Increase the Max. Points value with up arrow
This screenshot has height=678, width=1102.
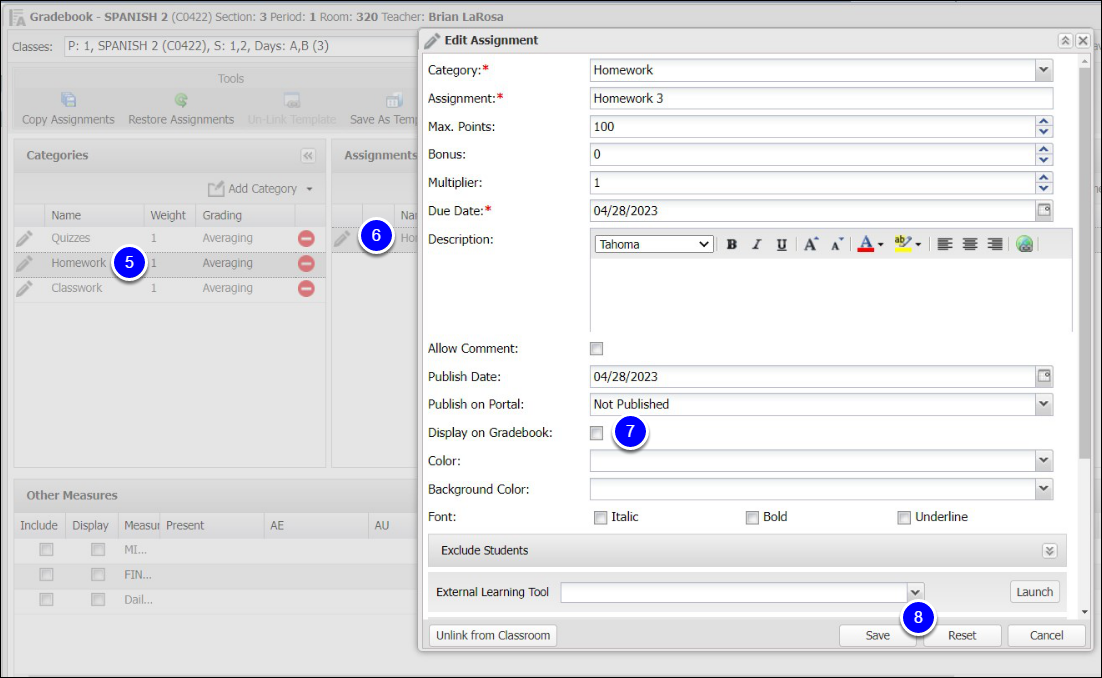[x=1044, y=122]
